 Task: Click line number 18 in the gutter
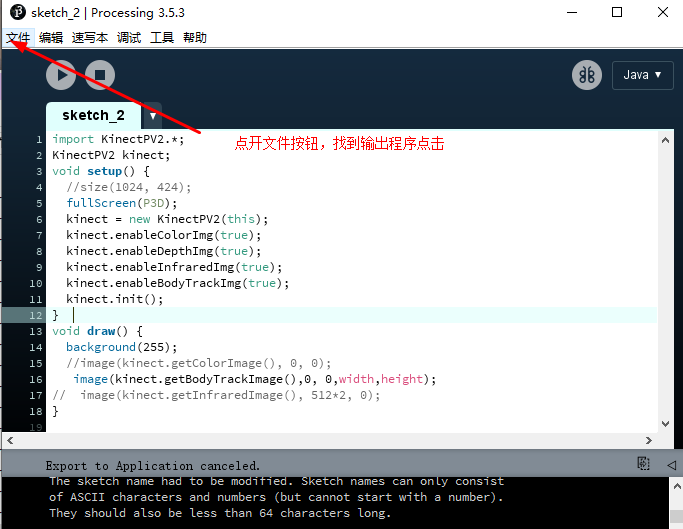(36, 412)
